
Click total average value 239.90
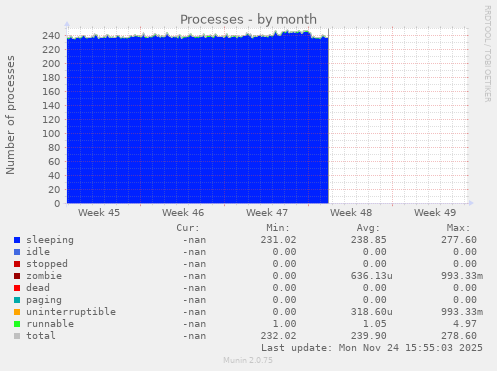tap(369, 336)
